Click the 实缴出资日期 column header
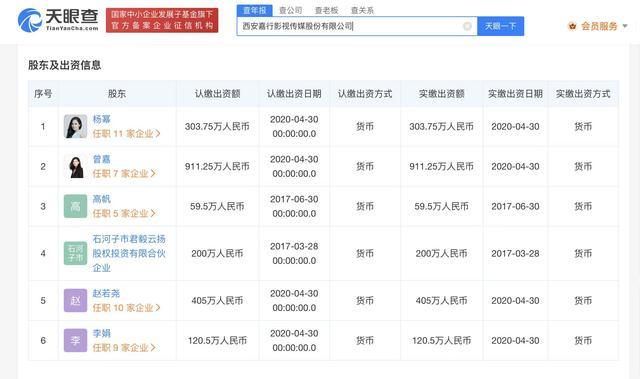 coord(516,94)
